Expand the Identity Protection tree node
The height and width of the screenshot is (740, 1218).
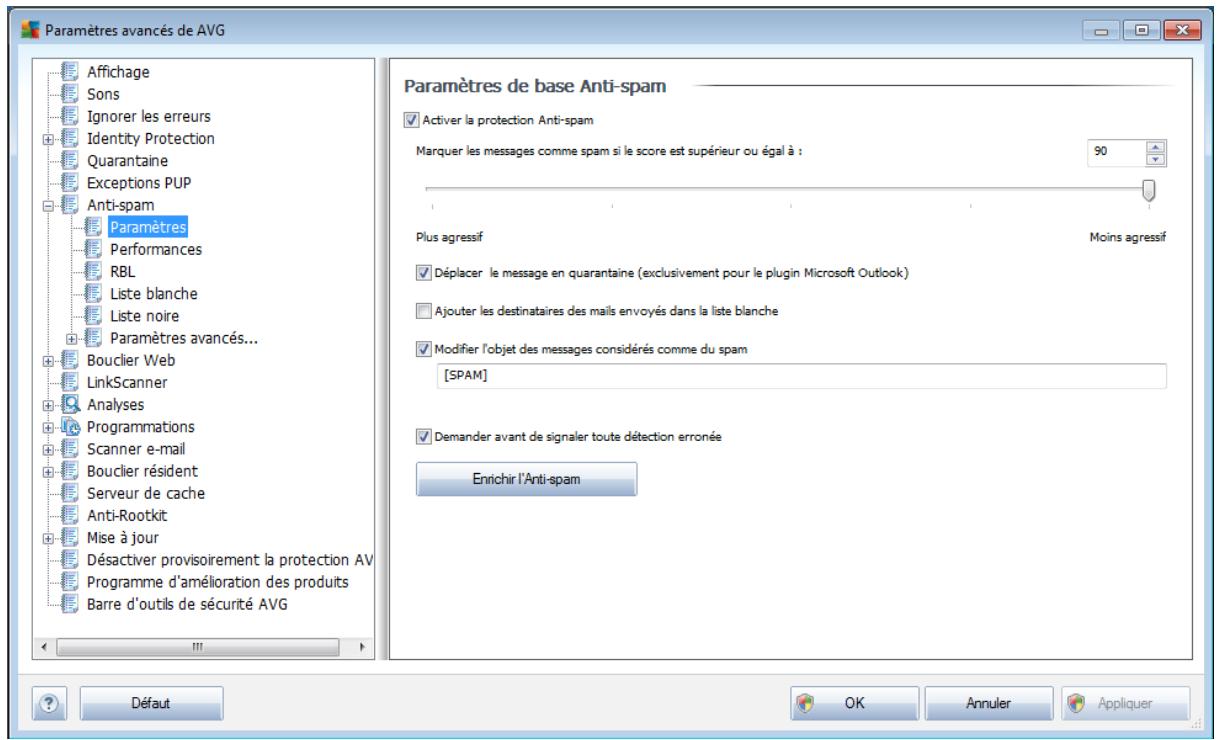click(x=50, y=138)
